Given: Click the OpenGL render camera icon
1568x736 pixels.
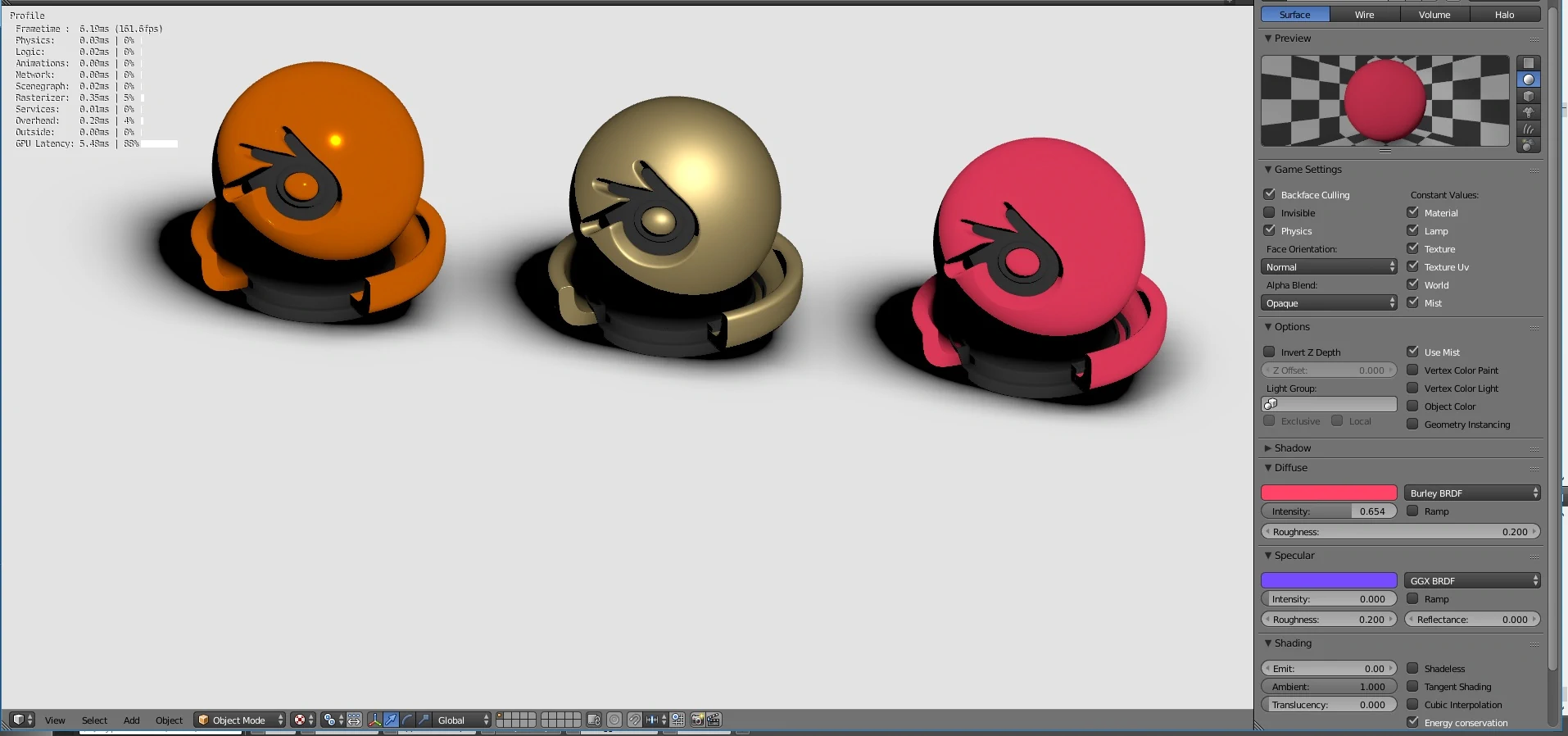Looking at the screenshot, I should [697, 720].
